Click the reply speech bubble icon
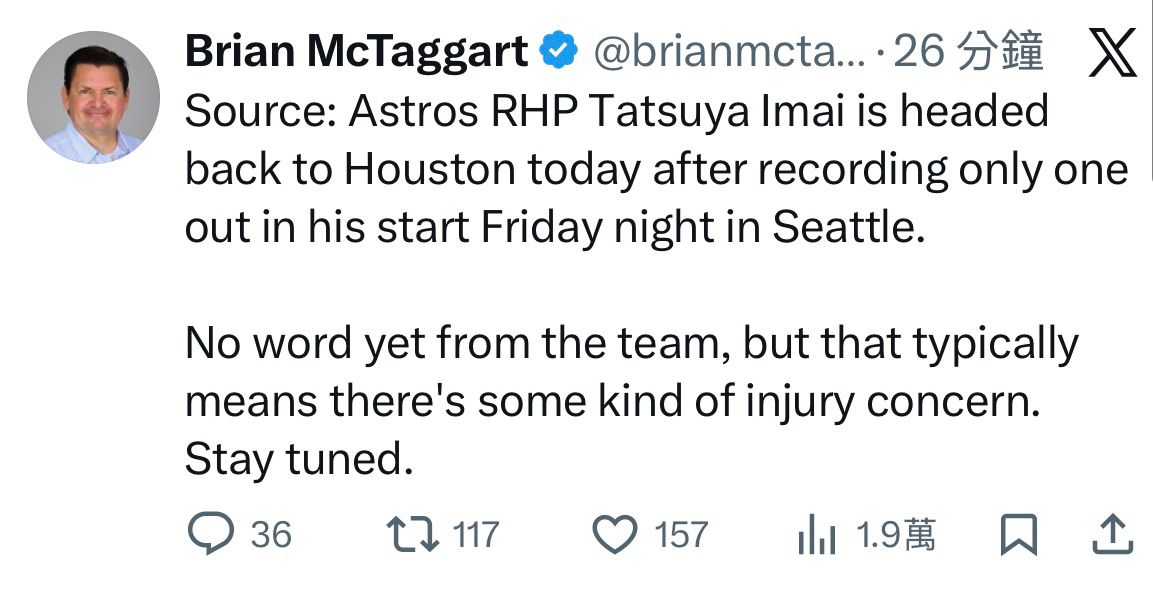The image size is (1153, 596). [x=210, y=536]
